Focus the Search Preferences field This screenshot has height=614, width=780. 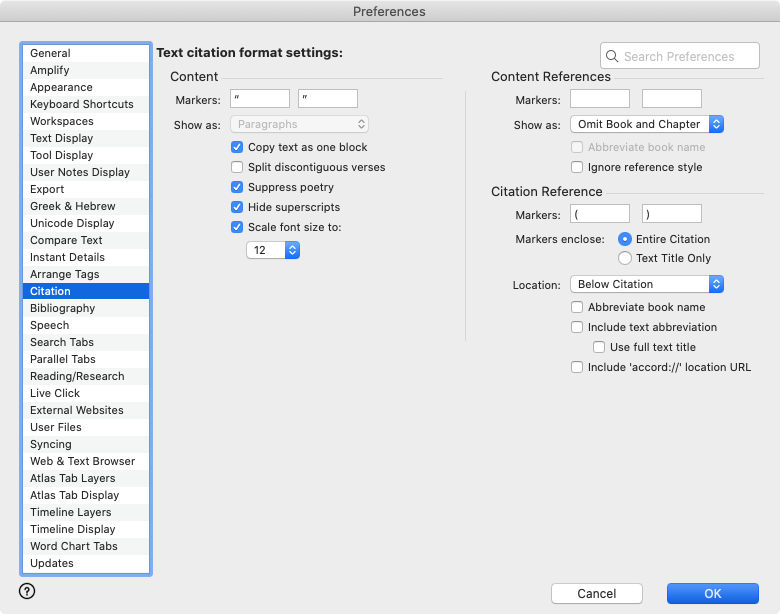pyautogui.click(x=688, y=57)
